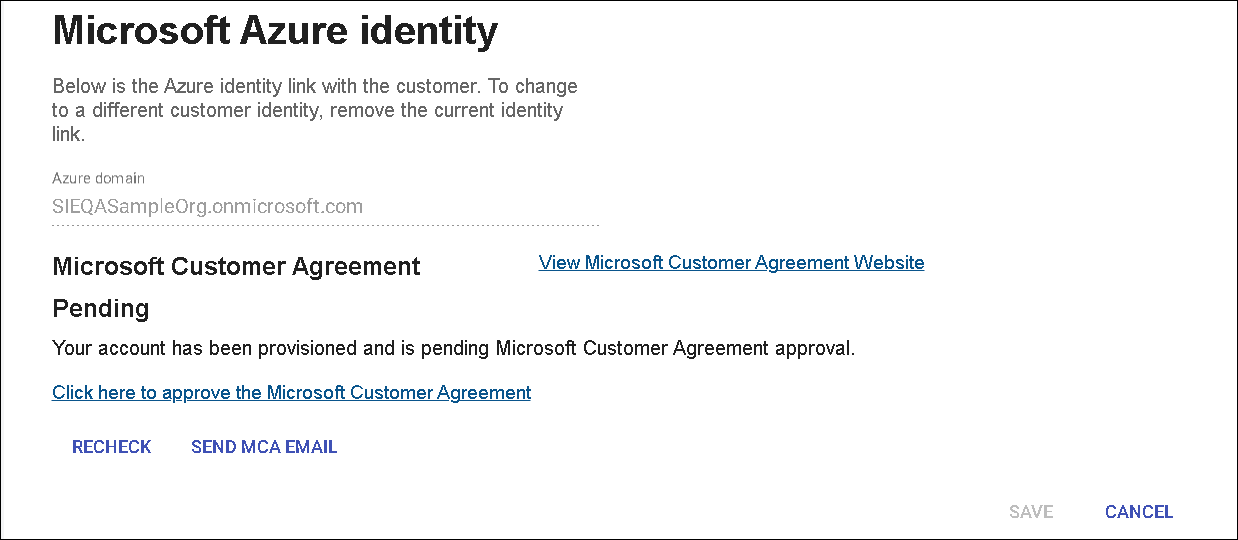Click the final word 'link.' of the description
1238x540 pixels.
[x=68, y=134]
